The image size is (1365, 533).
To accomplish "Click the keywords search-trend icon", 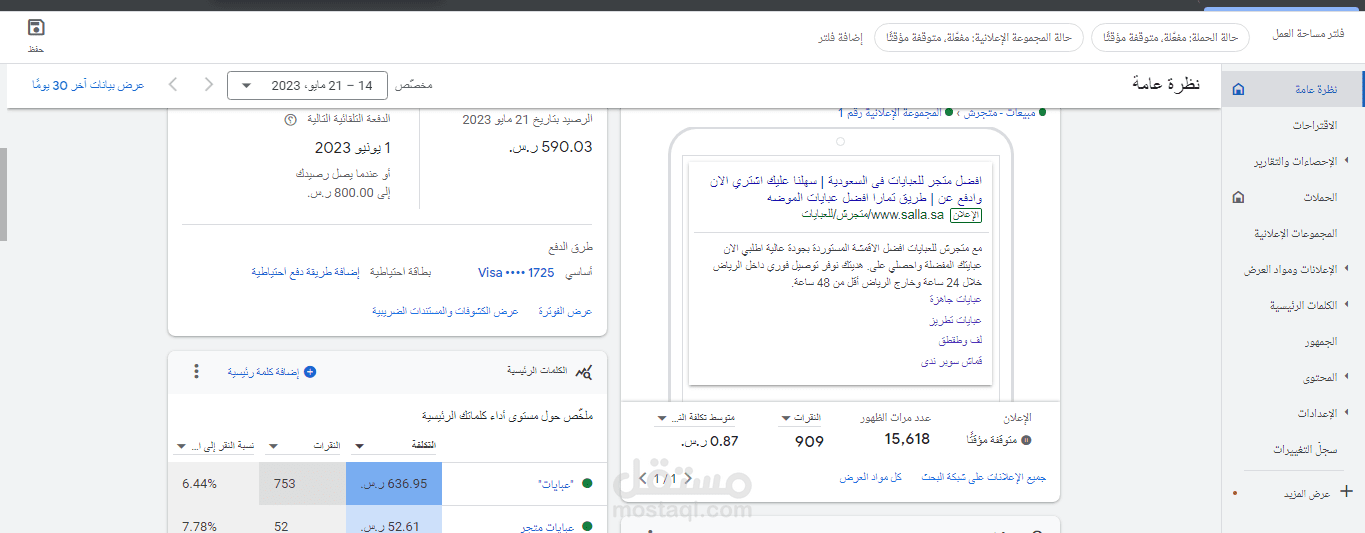I will tap(585, 372).
